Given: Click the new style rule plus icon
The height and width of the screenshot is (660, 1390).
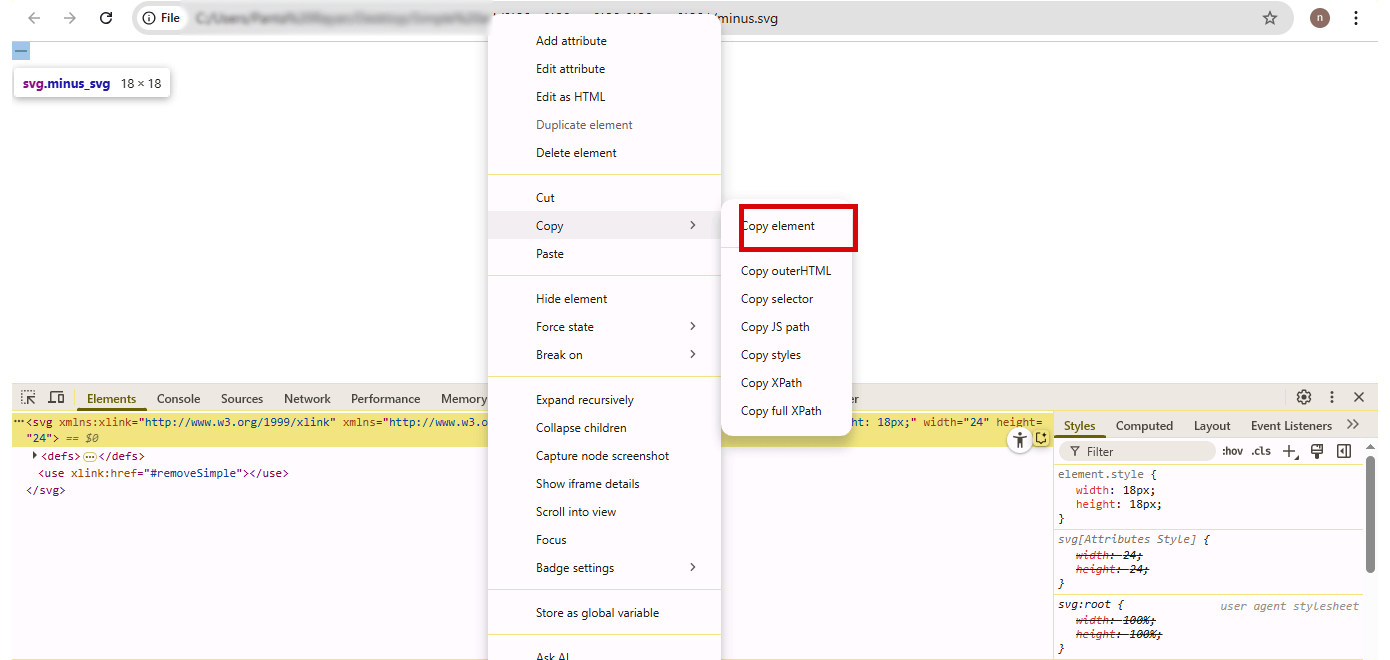Looking at the screenshot, I should pyautogui.click(x=1289, y=452).
